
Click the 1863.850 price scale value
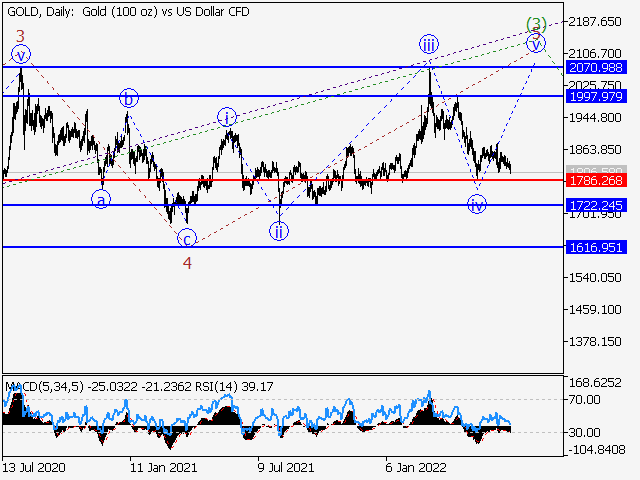[x=595, y=150]
